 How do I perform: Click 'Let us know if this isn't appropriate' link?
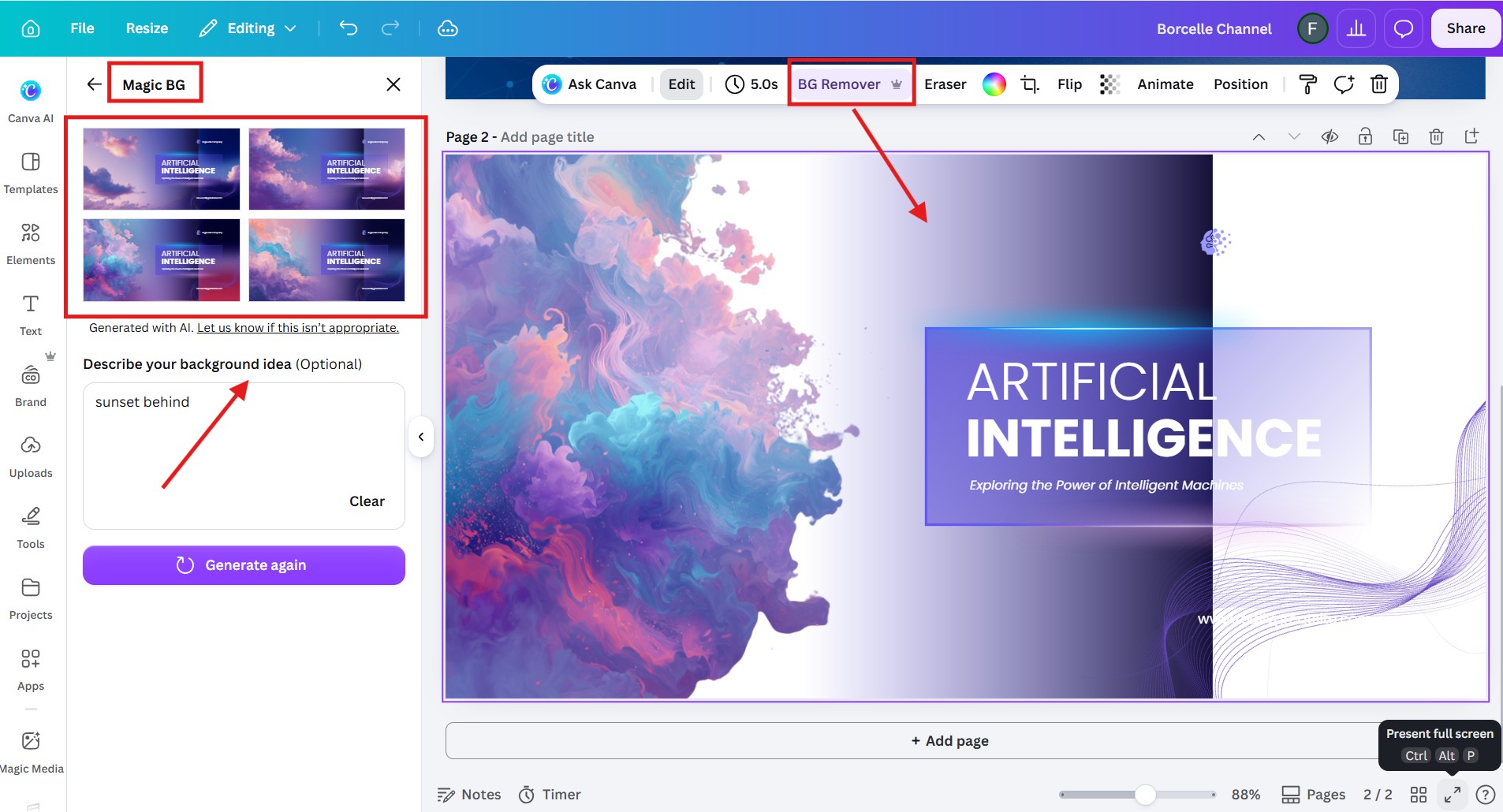point(298,328)
